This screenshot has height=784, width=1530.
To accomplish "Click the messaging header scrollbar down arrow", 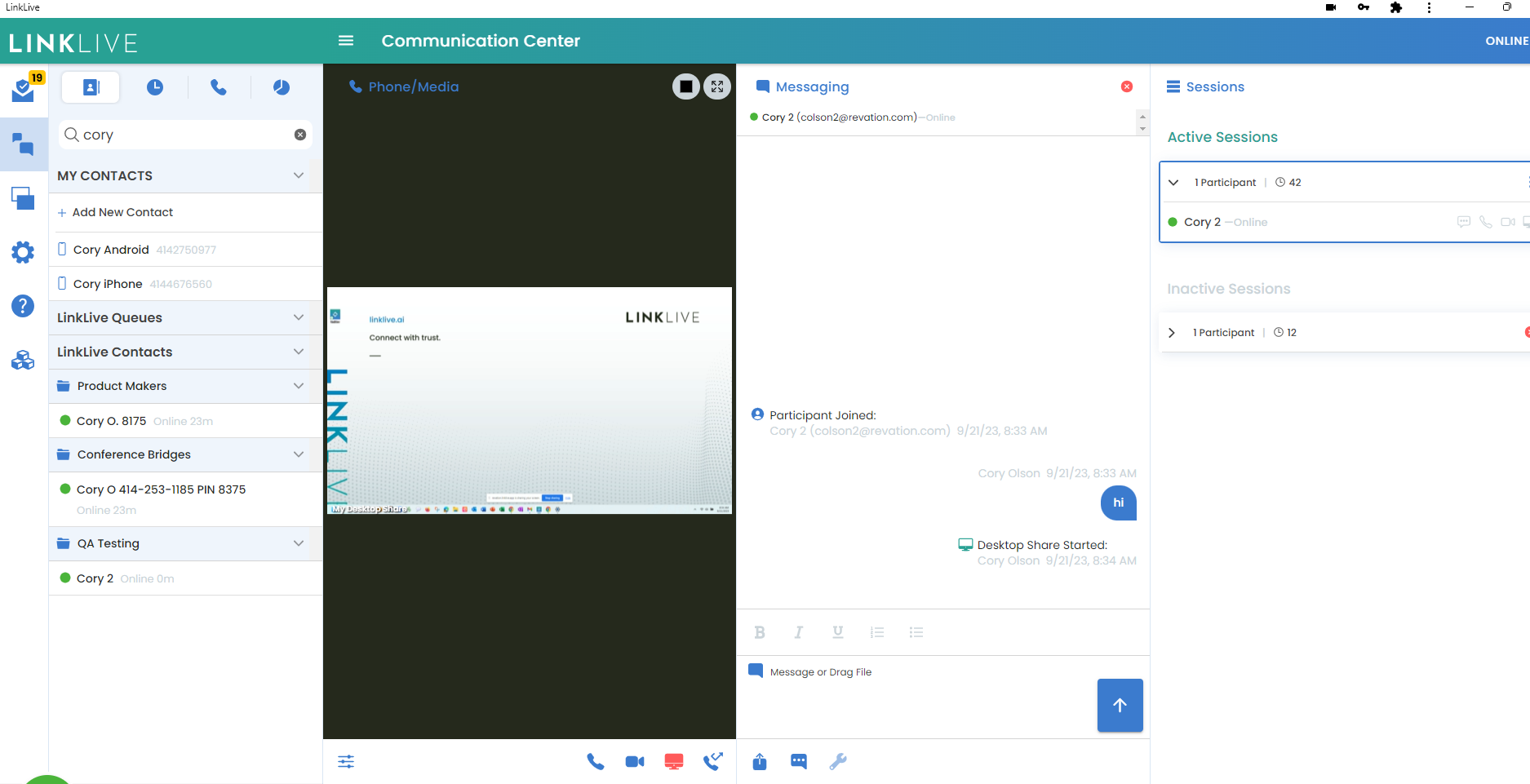I will (1142, 129).
